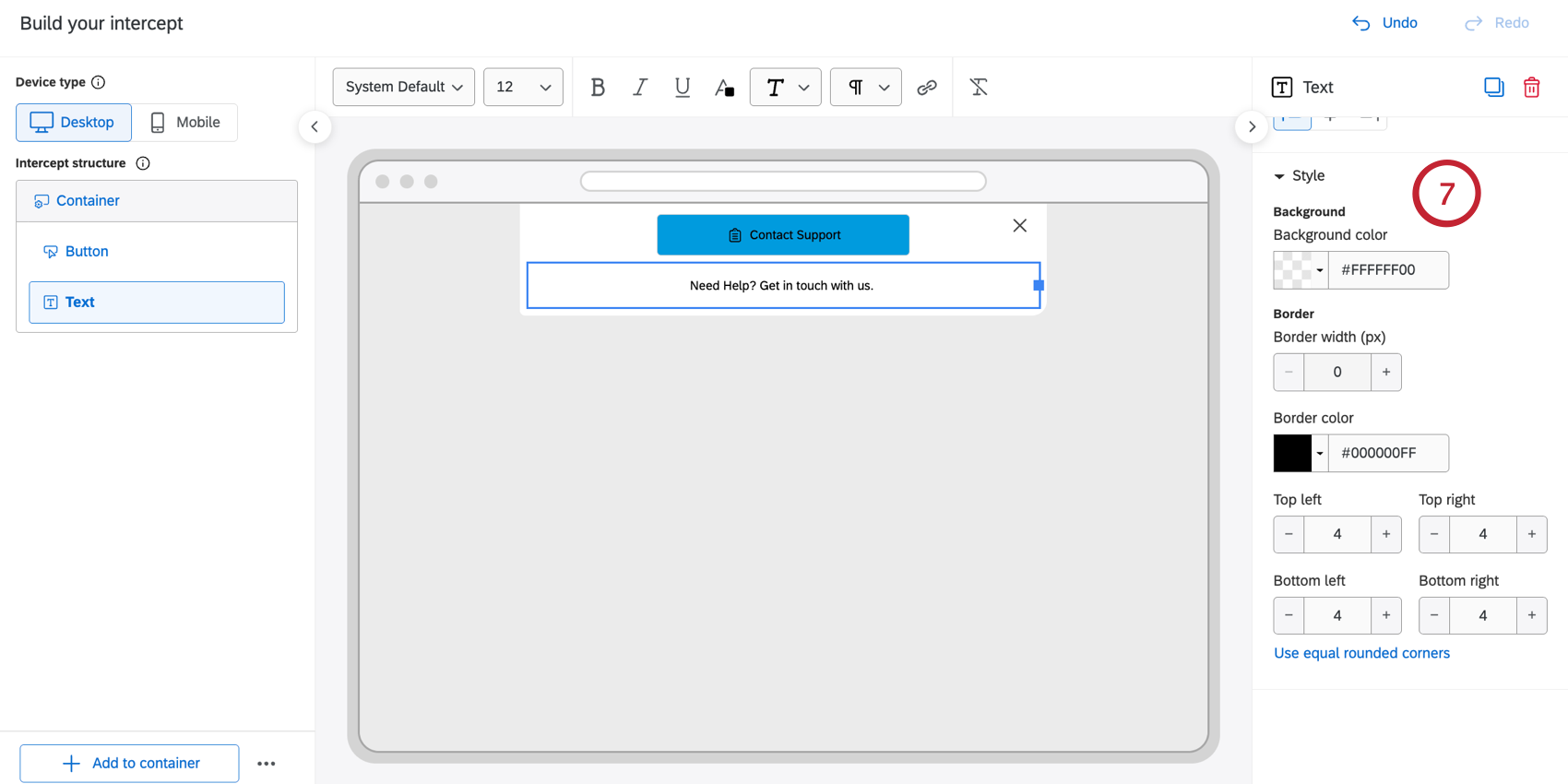Show Device type info tooltip icon
The height and width of the screenshot is (784, 1568).
click(99, 82)
